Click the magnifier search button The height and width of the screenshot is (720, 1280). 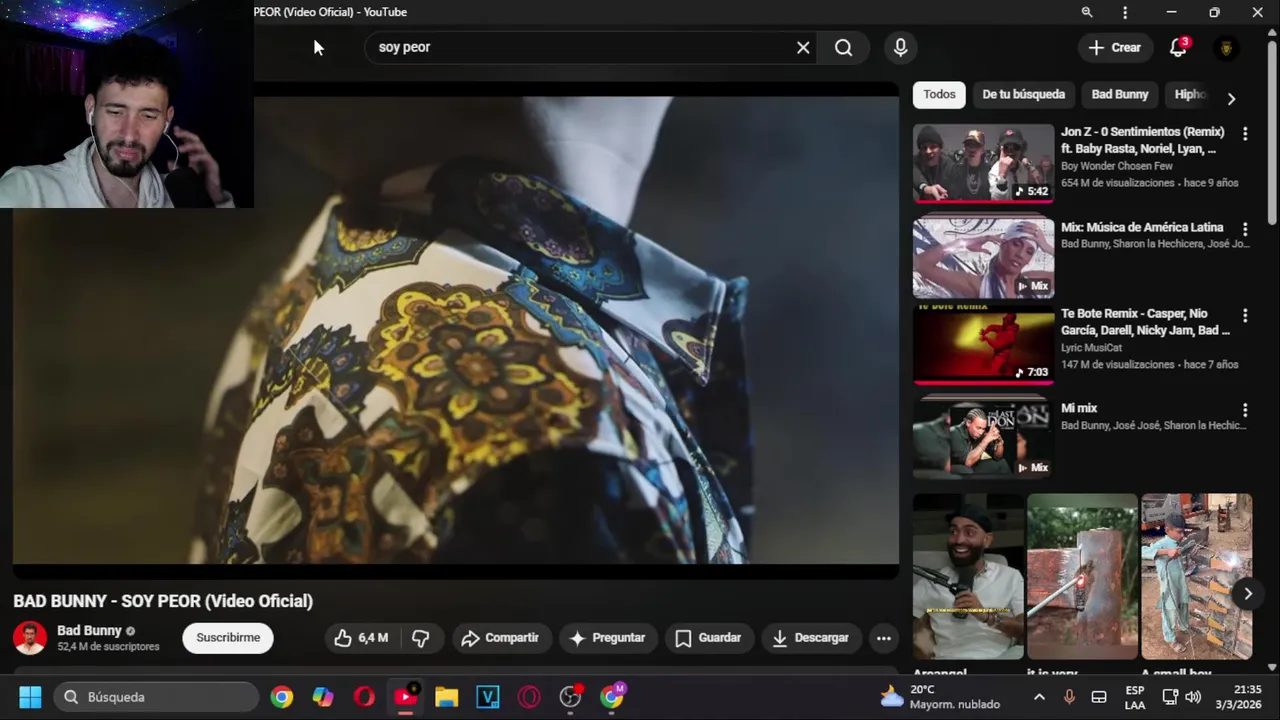pyautogui.click(x=843, y=47)
